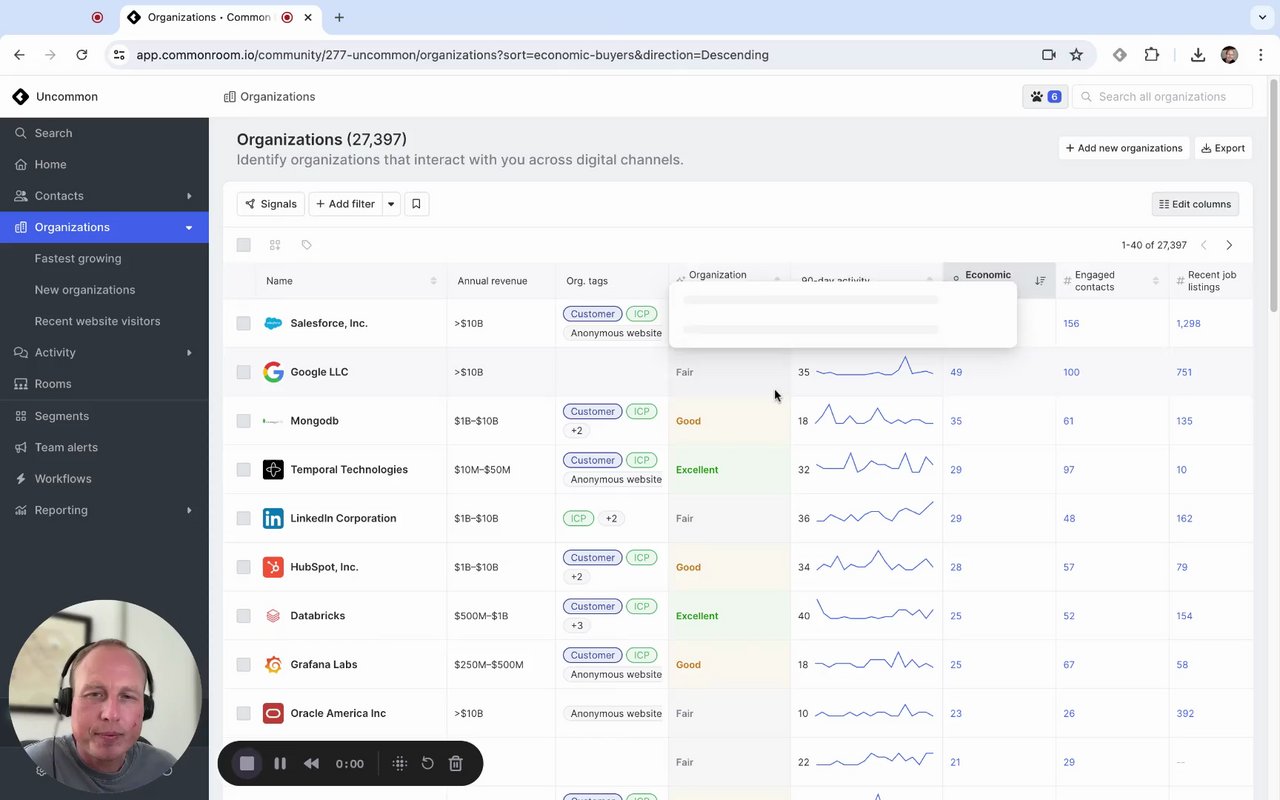Open the Mongodb organization link
Image resolution: width=1280 pixels, height=800 pixels.
point(314,421)
